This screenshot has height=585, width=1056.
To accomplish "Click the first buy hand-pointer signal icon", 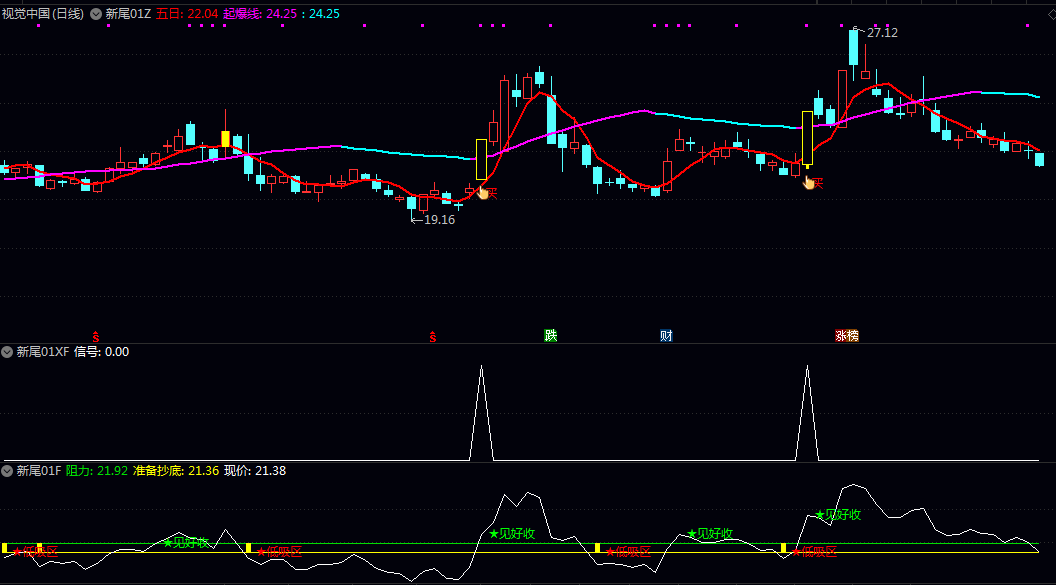I will click(483, 192).
